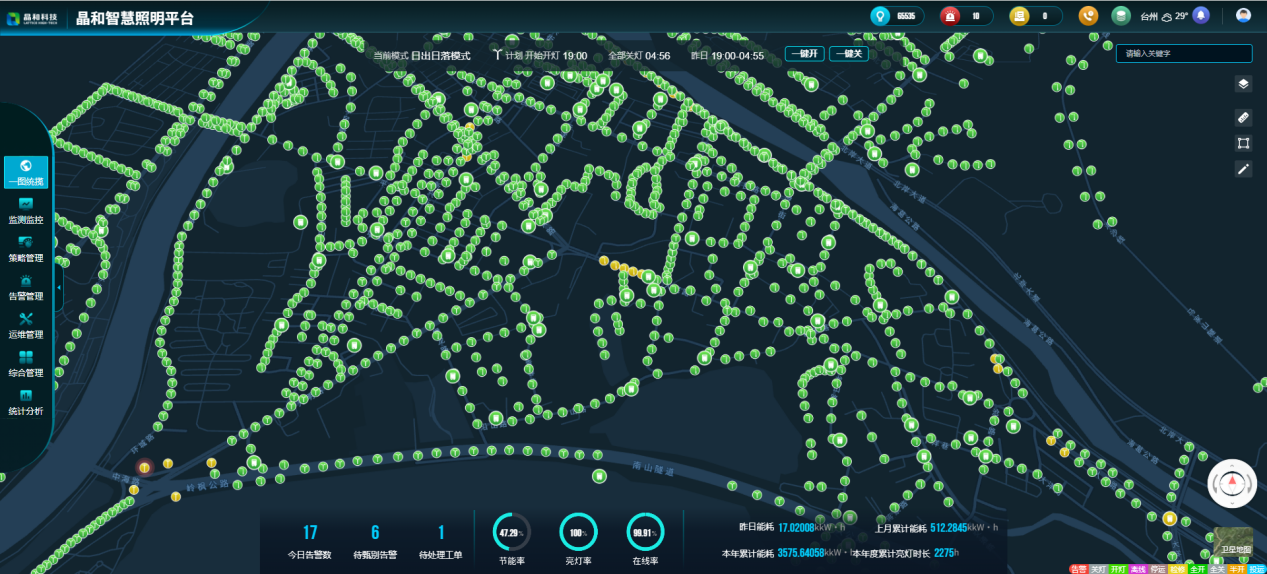Open 统计分析 statistics section
Viewport: 1267px width, 574px height.
[25, 401]
